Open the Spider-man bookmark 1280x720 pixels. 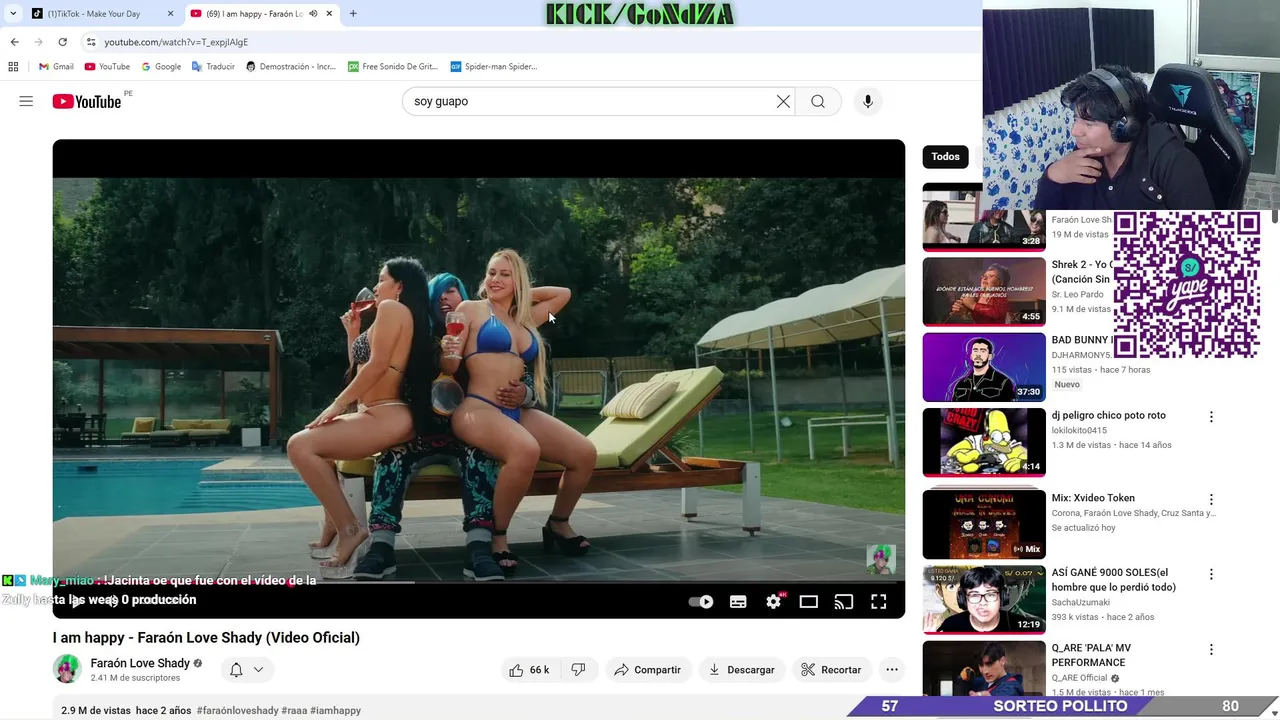tap(493, 67)
